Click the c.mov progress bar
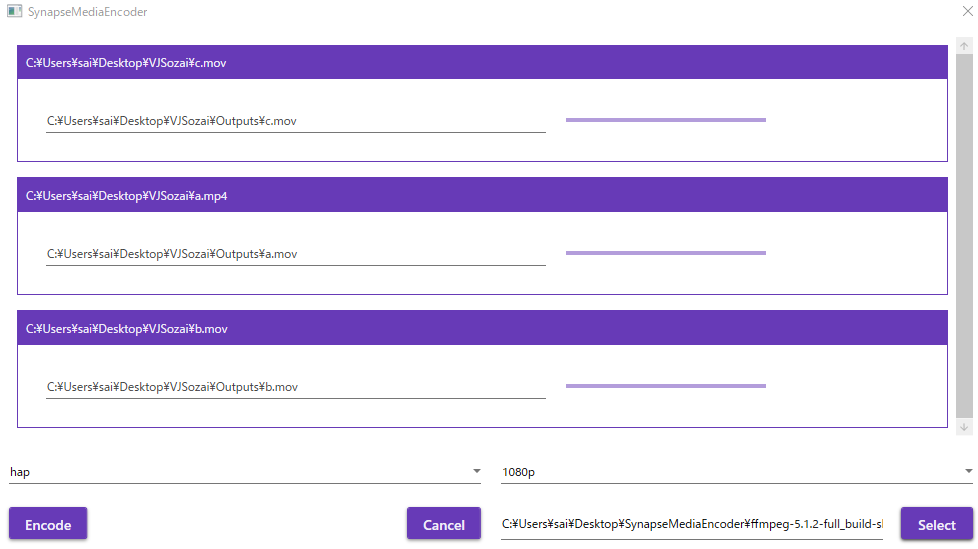The width and height of the screenshot is (978, 549). 666,120
